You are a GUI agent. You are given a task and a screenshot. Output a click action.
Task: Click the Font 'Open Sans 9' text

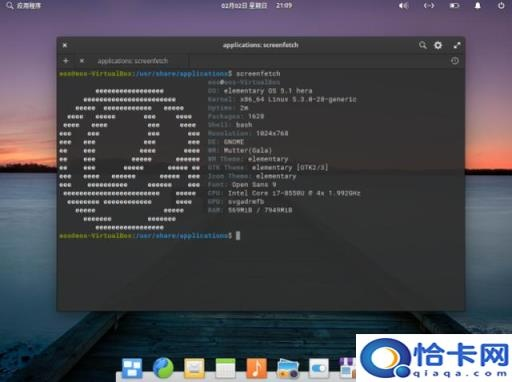point(254,185)
